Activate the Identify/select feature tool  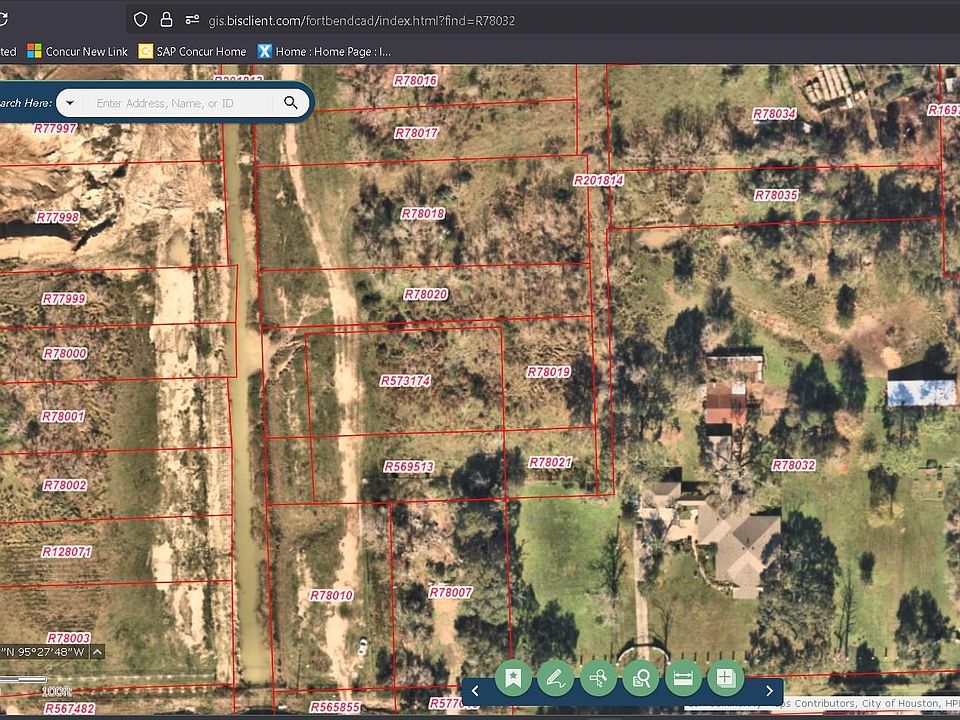(598, 679)
